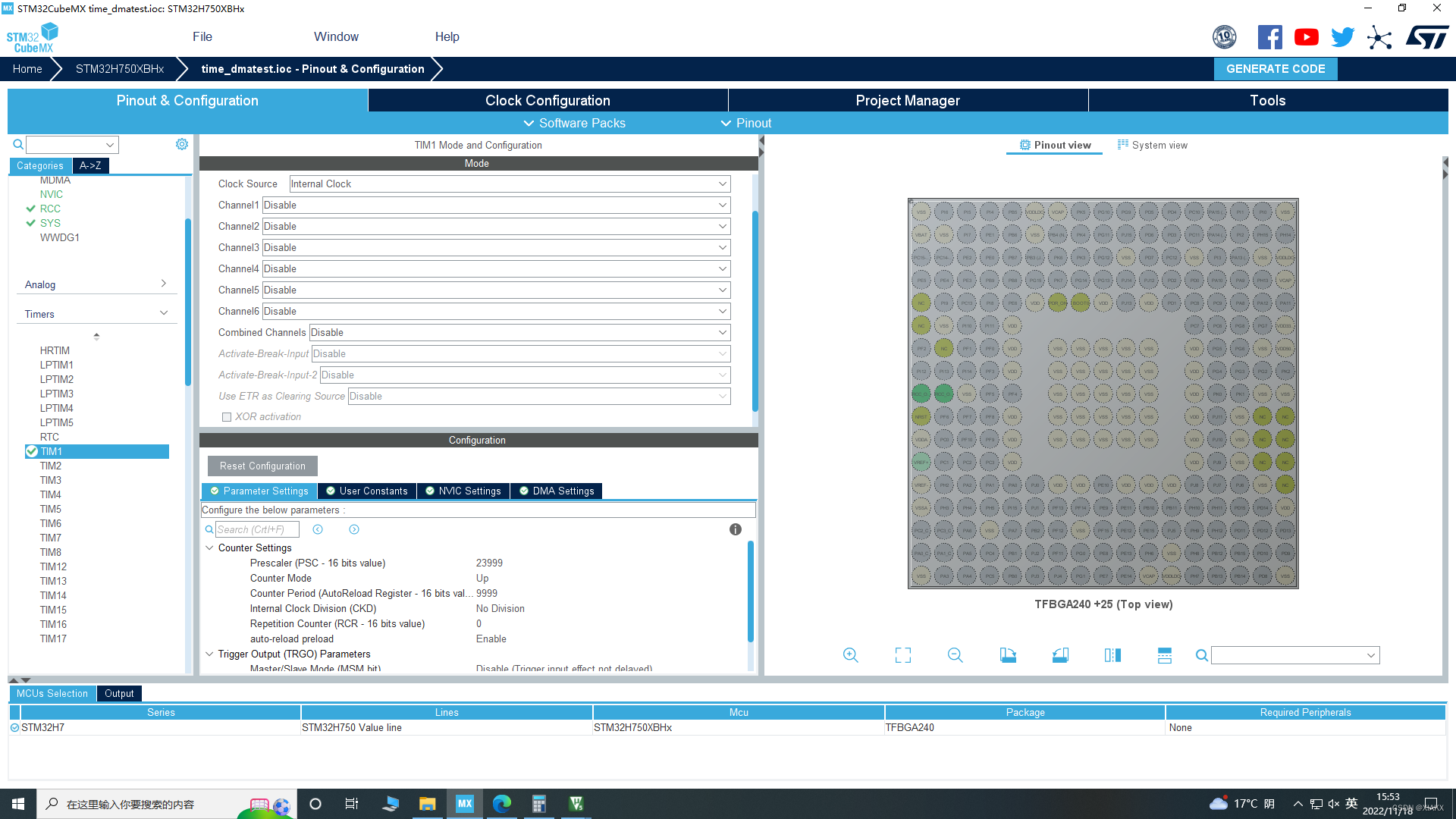
Task: Select the STM32H7 series row radio button
Action: click(x=14, y=727)
